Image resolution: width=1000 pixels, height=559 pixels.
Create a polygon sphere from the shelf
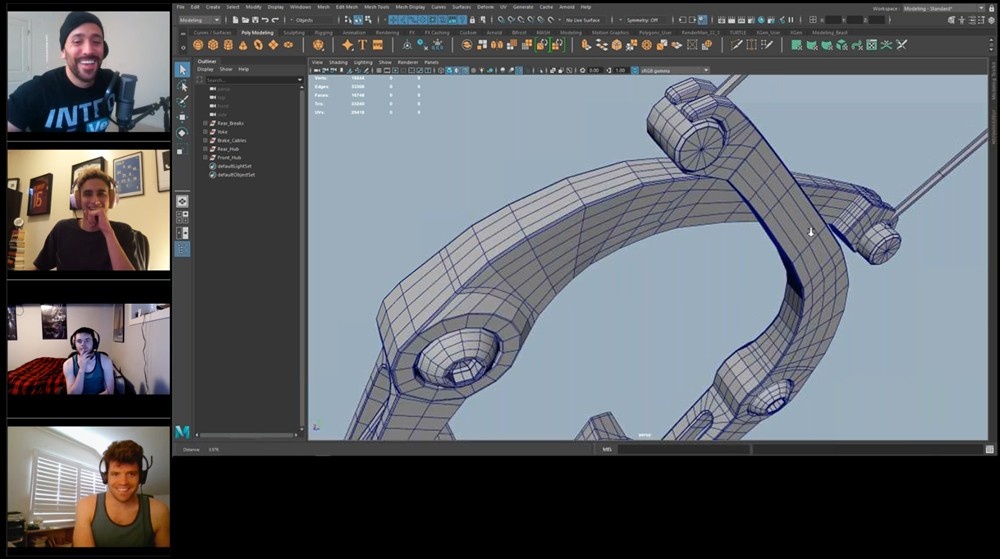pos(198,45)
